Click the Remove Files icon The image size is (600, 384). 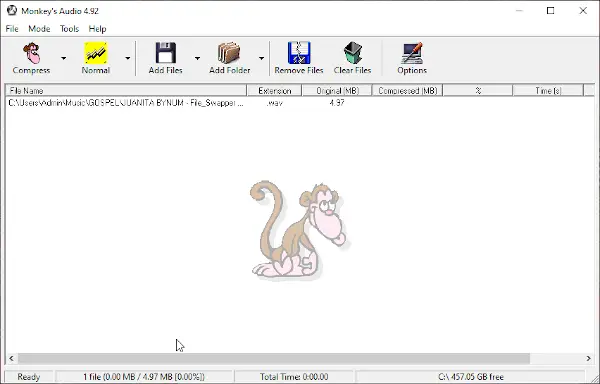299,53
